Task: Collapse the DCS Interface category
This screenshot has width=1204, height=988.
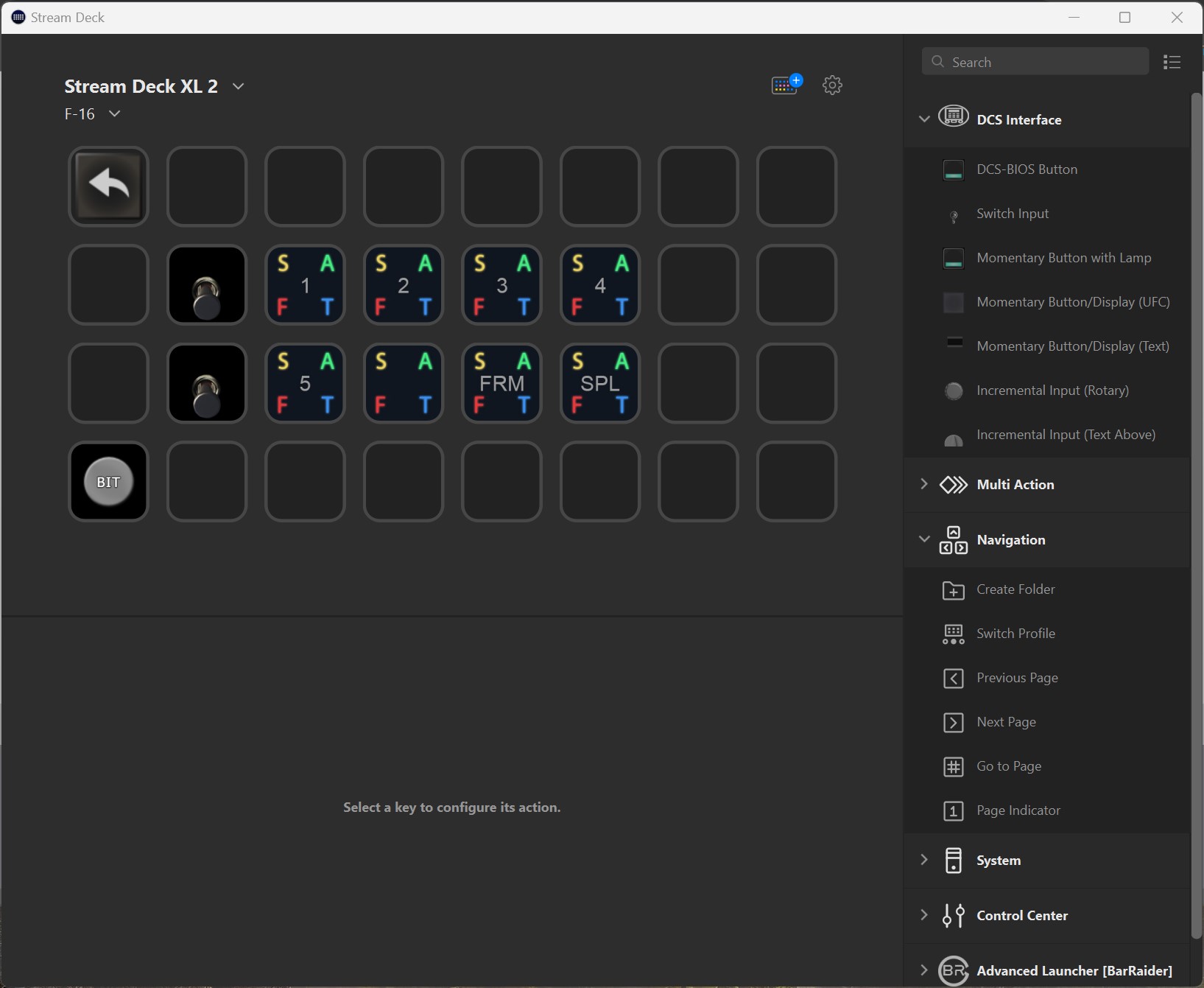Action: [x=924, y=119]
